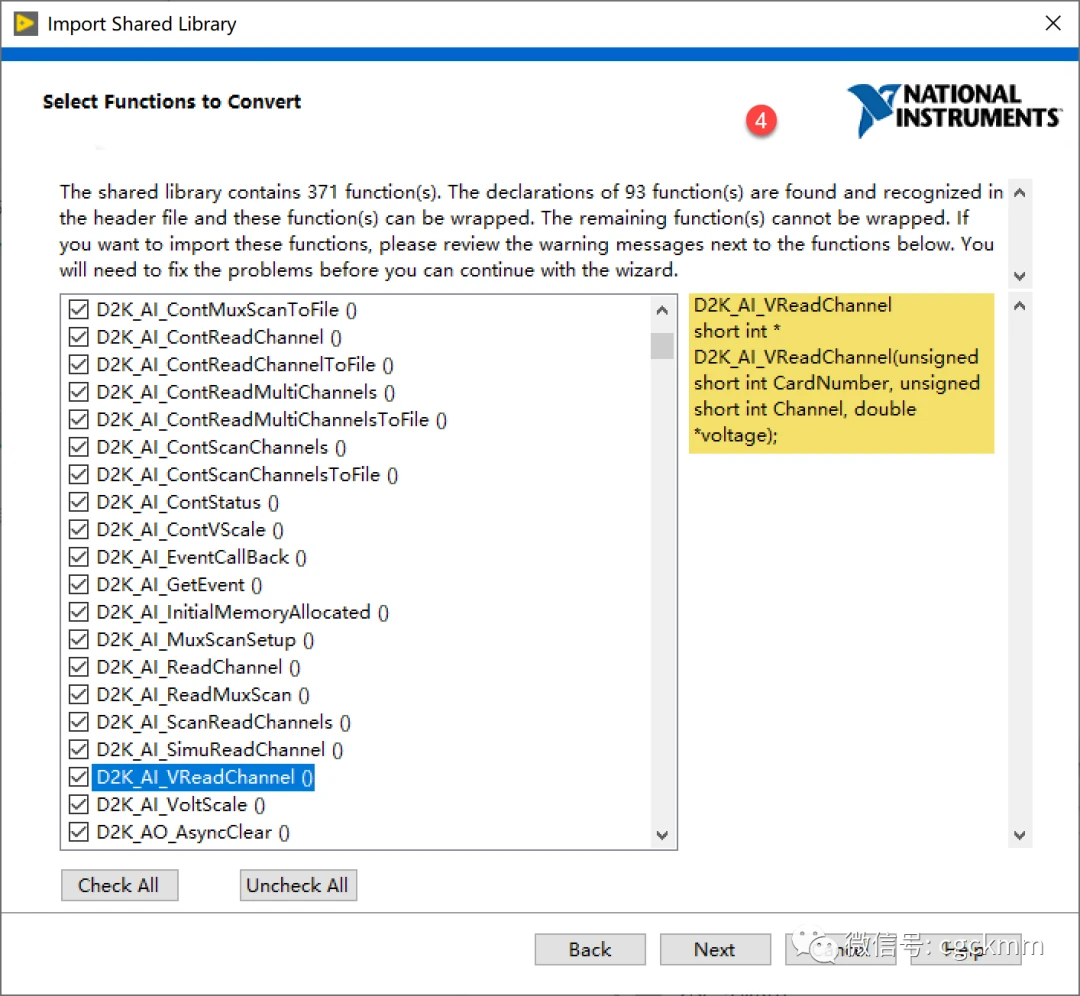This screenshot has width=1080, height=996.
Task: Uncheck D2K_AI_ContMuxScanToFile checkbox
Action: (x=78, y=310)
